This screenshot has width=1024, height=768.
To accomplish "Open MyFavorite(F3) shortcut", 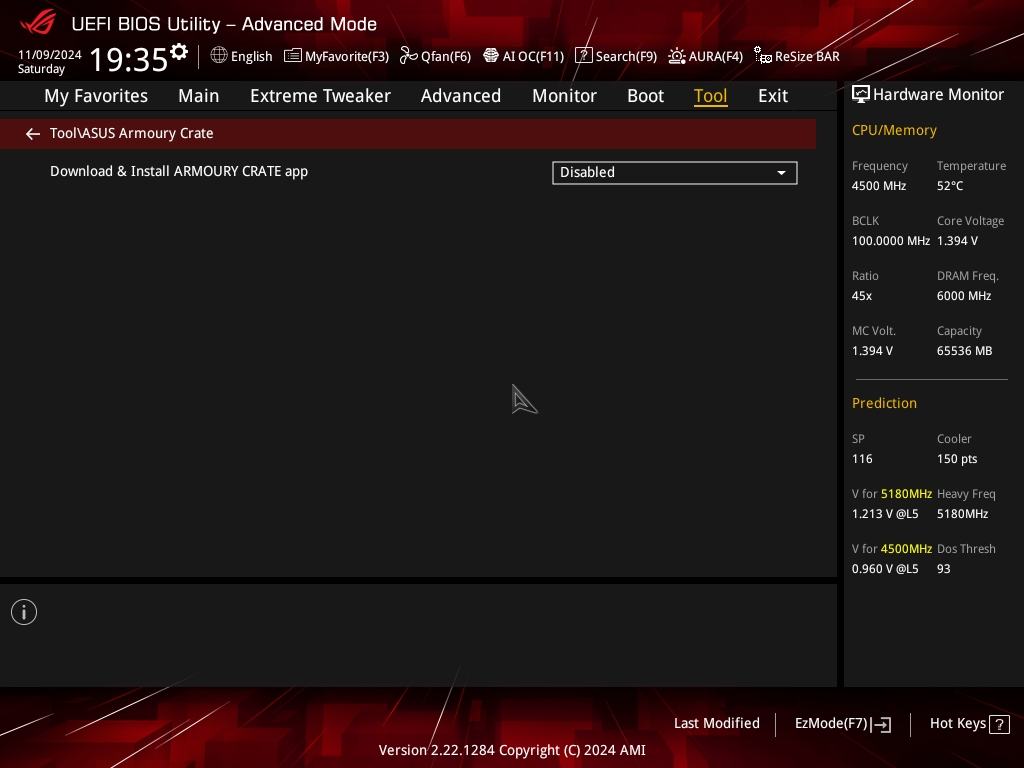I will [x=336, y=56].
